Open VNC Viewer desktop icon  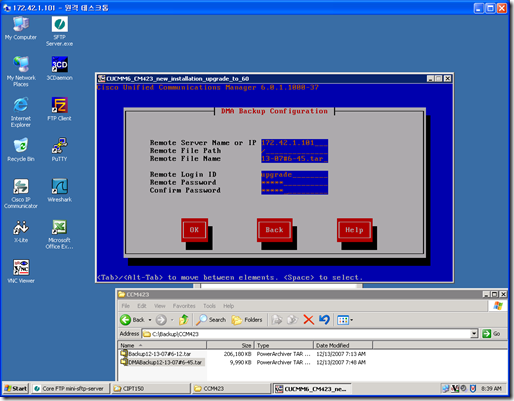[21, 271]
